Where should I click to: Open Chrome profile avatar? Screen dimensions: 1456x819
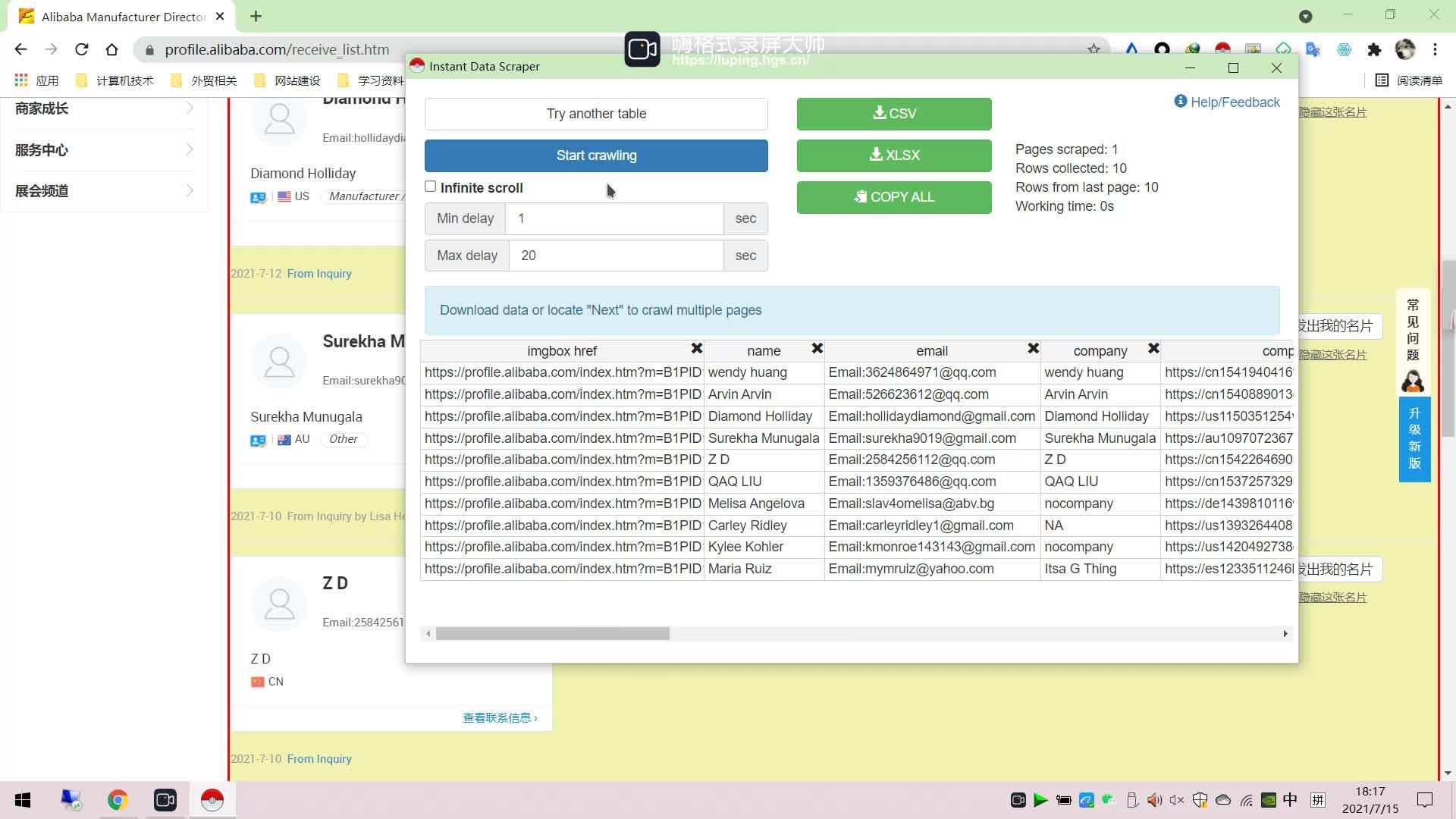1405,49
